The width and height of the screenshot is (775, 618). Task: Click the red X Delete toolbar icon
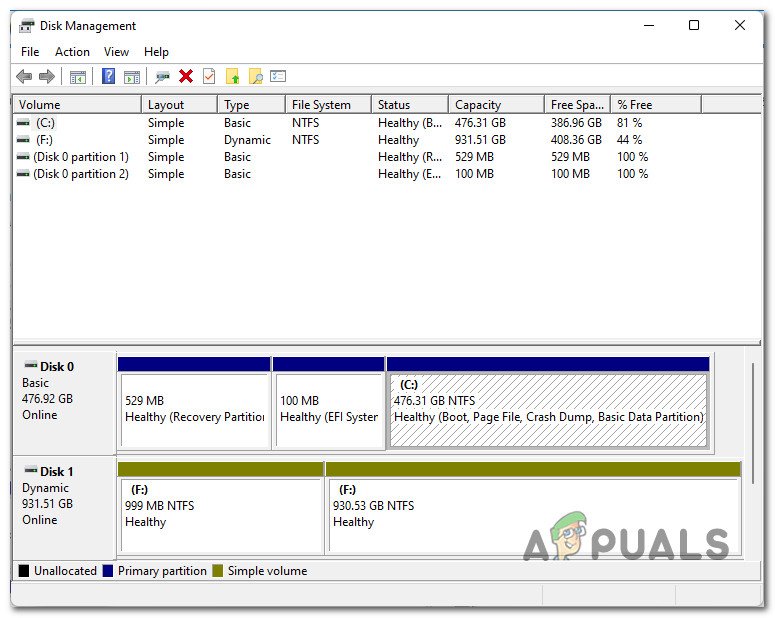click(186, 76)
